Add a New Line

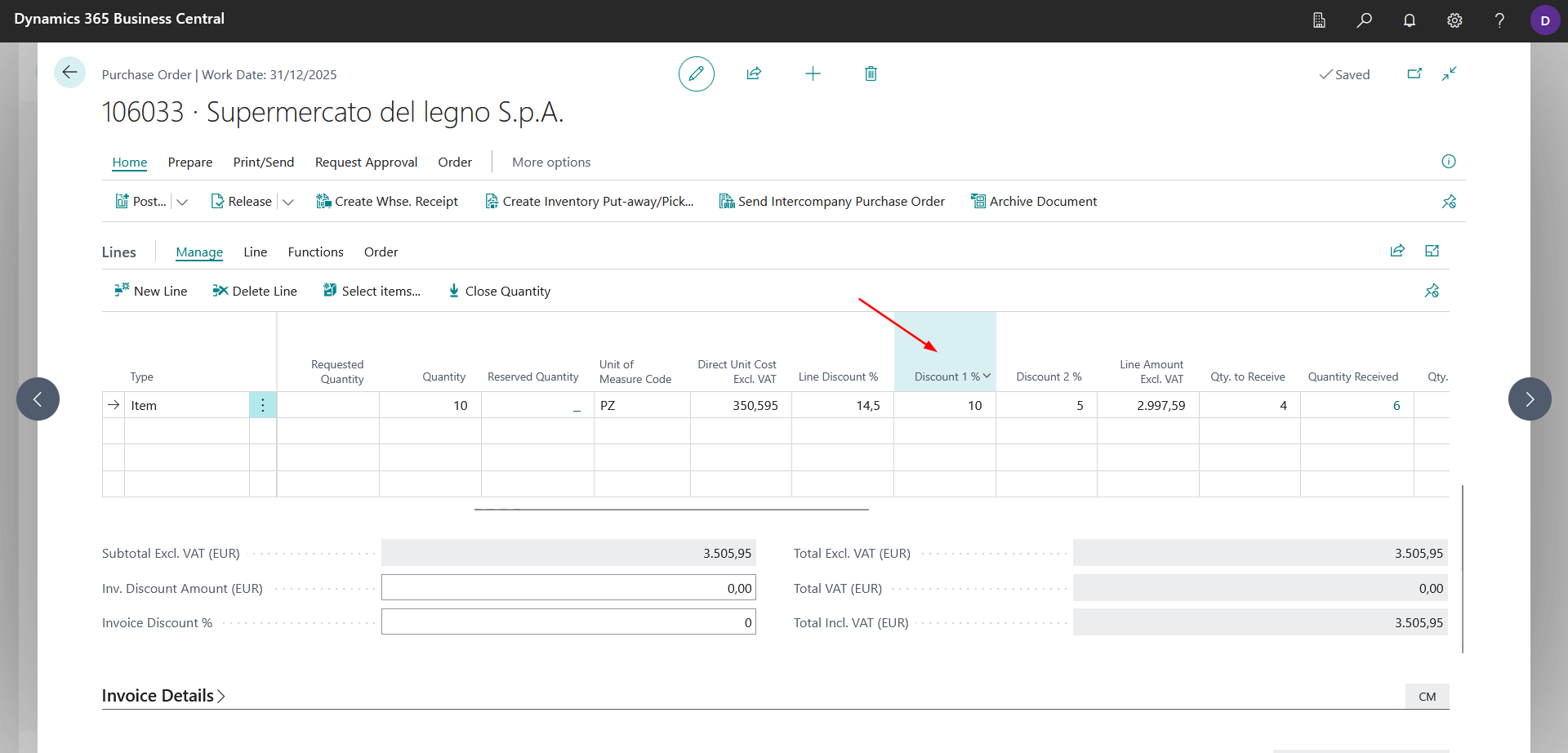(151, 291)
